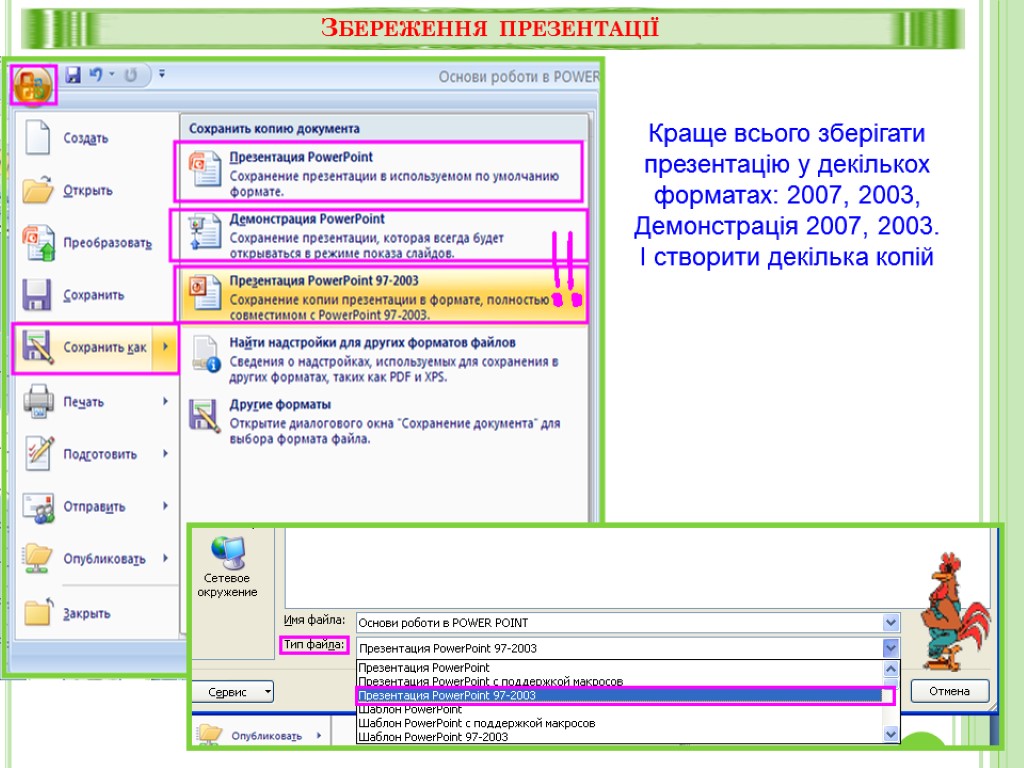The image size is (1024, 768).
Task: Open the Customize Quick Access Toolbar arrow
Action: [162, 74]
